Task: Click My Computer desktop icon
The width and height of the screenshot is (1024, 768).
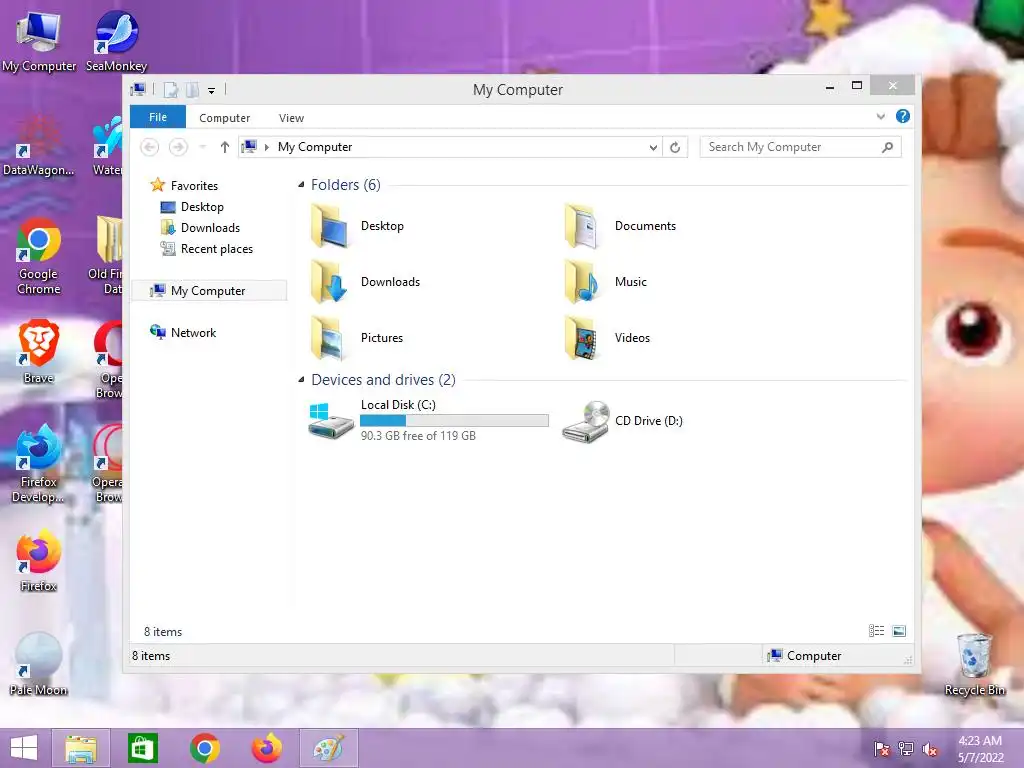Action: (x=39, y=42)
